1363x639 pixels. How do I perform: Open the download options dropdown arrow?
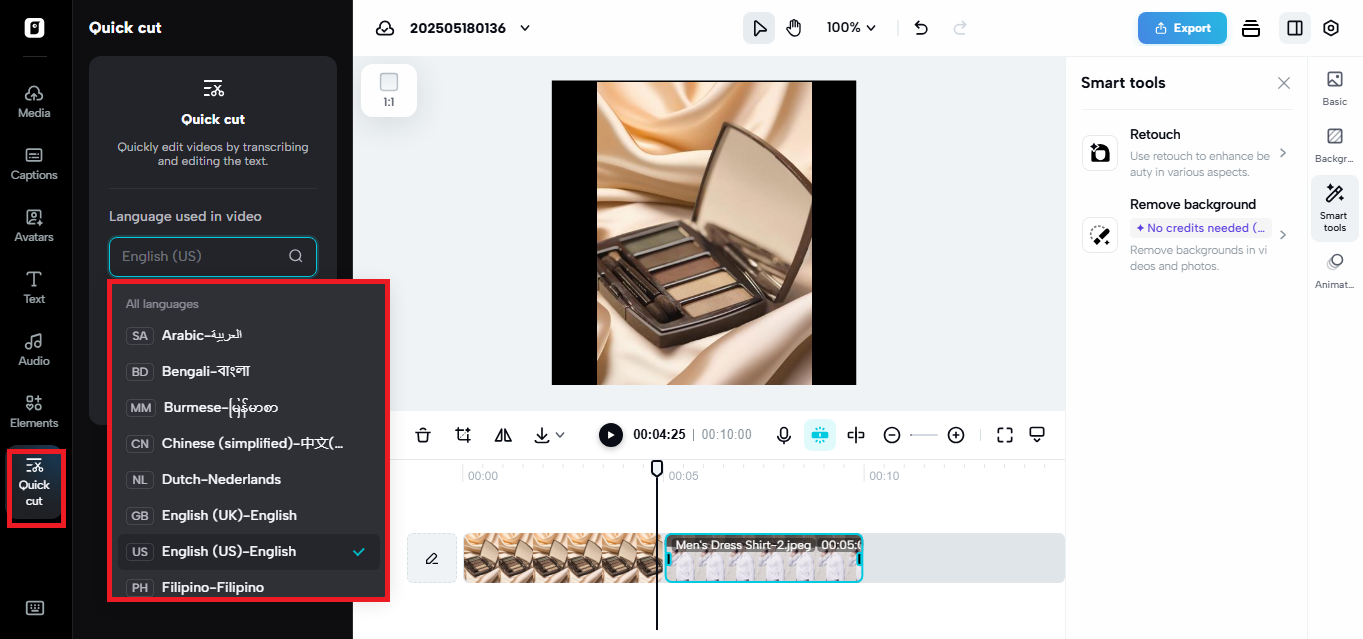pyautogui.click(x=559, y=435)
